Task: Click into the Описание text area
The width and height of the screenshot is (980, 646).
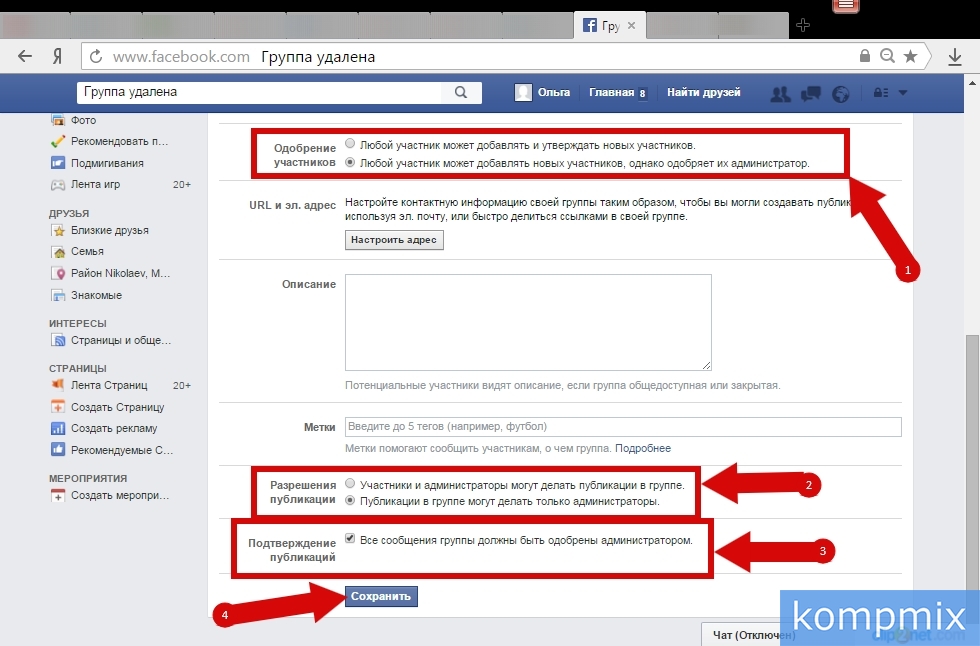Action: pyautogui.click(x=527, y=322)
